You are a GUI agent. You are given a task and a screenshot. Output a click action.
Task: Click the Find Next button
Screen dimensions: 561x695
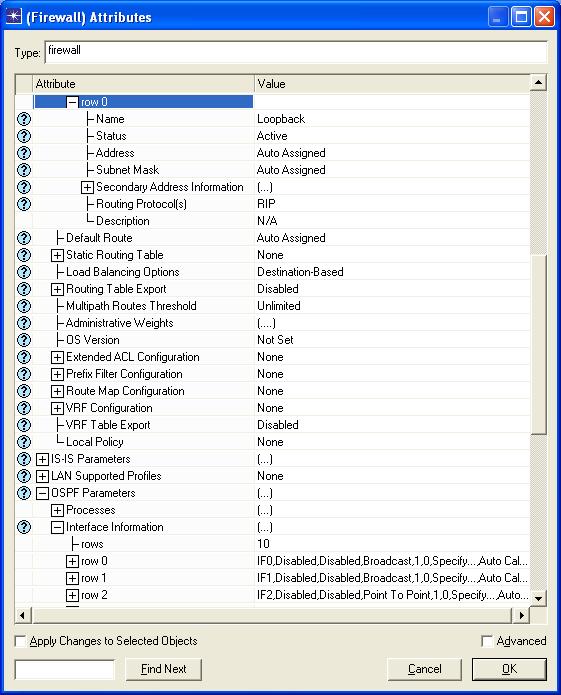pyautogui.click(x=164, y=669)
